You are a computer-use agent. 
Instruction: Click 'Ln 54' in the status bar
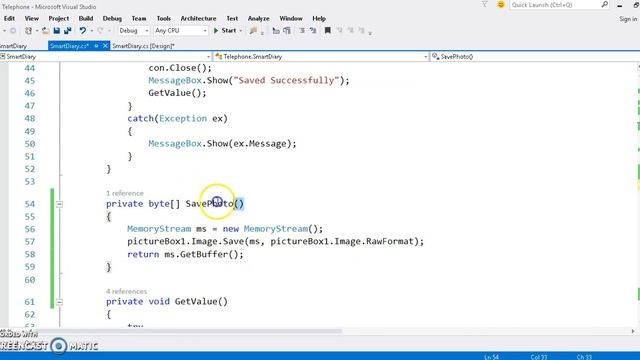(x=491, y=357)
